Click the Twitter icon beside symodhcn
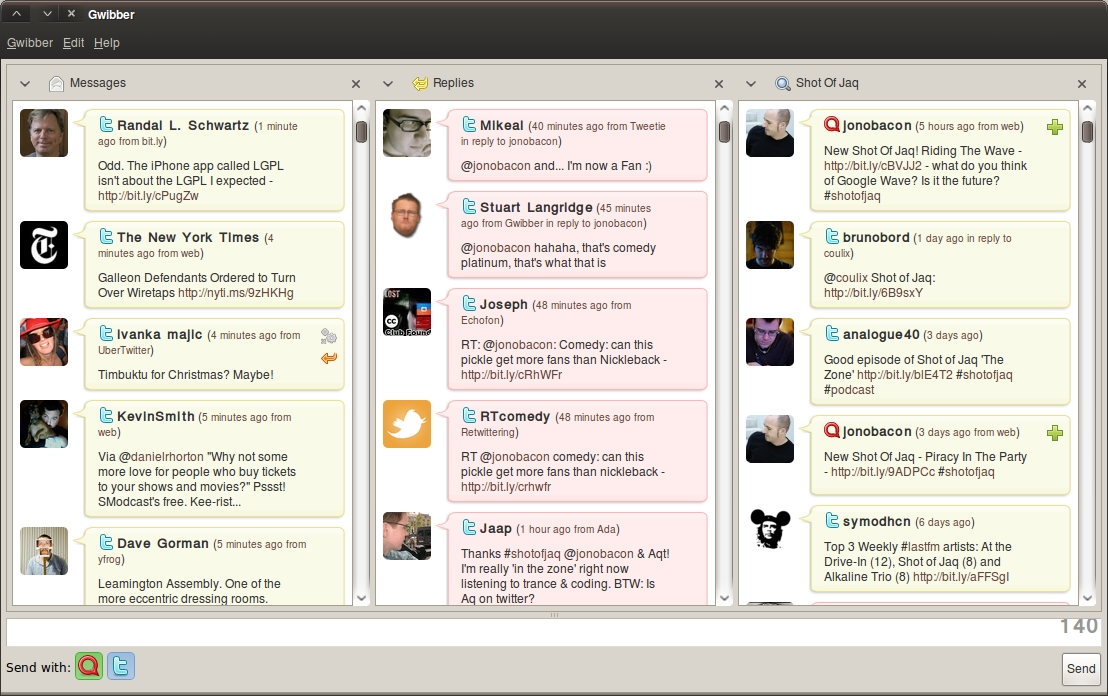This screenshot has width=1108, height=696. (832, 520)
